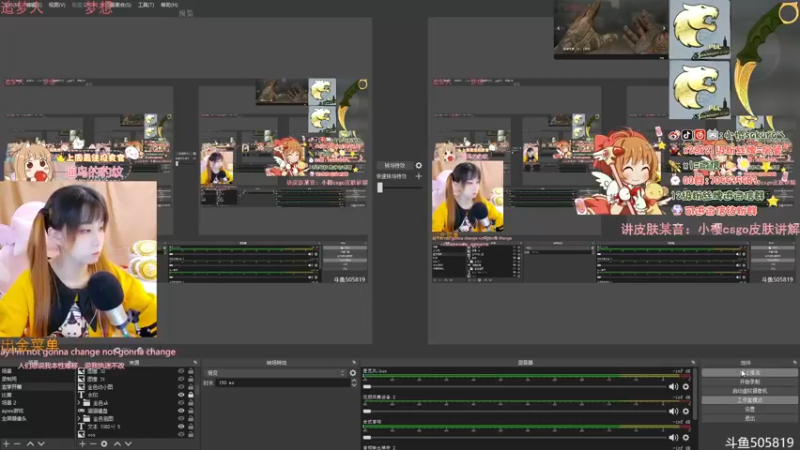Hide the 猫猫键盘 source

pos(181,411)
